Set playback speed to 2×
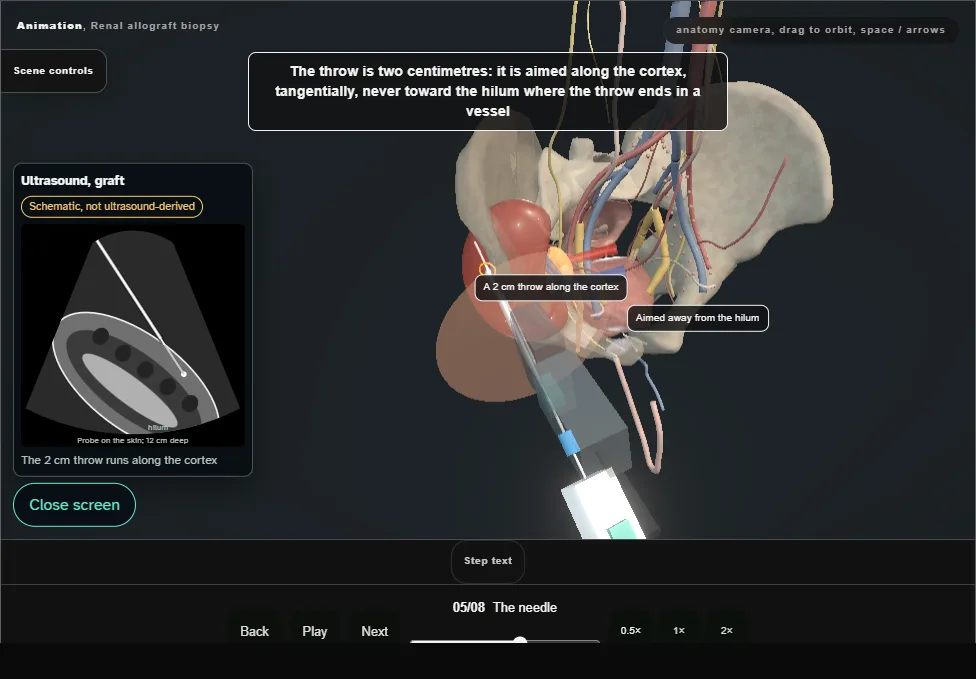The image size is (976, 679). point(726,630)
